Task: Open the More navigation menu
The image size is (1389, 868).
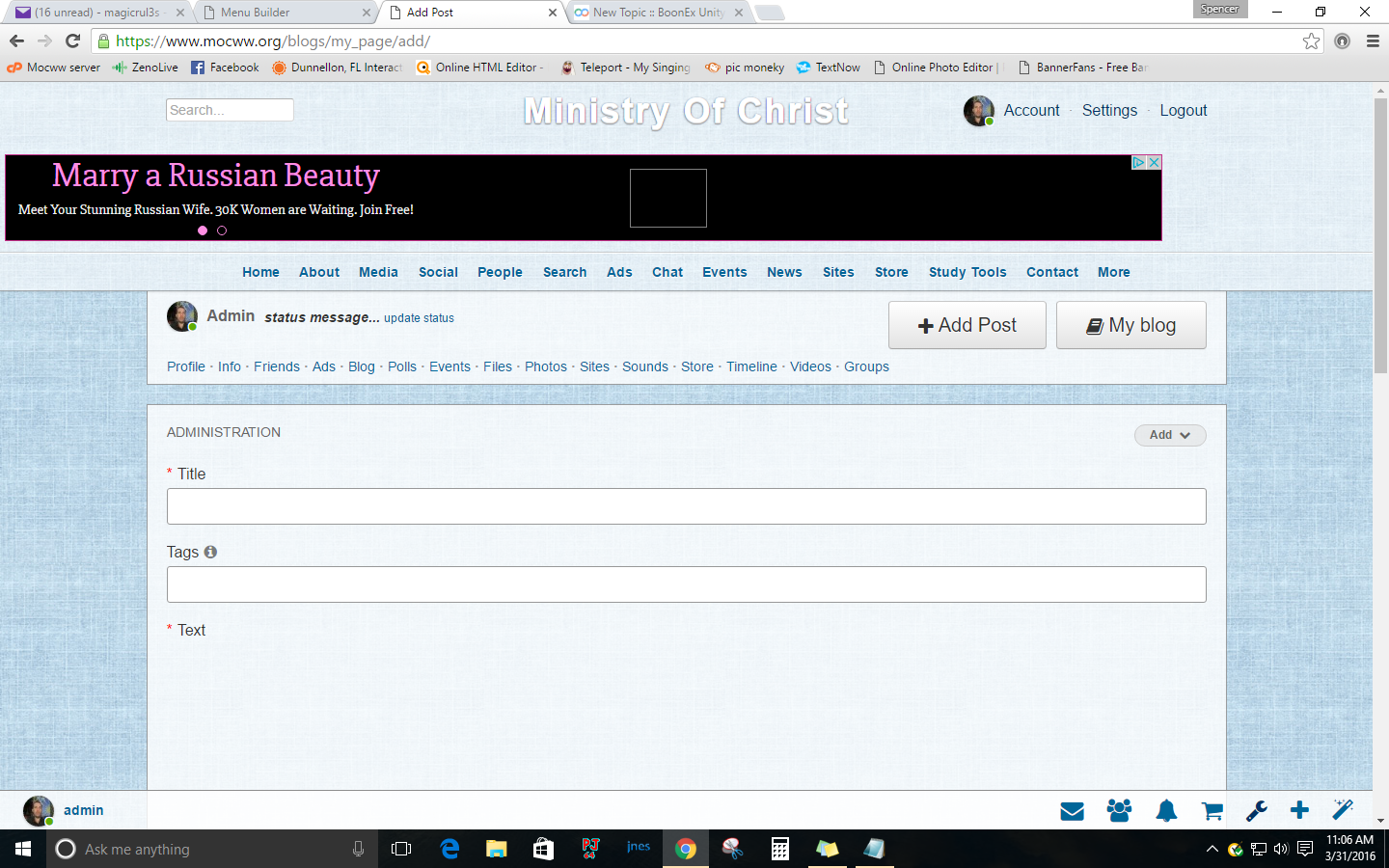Action: click(1113, 272)
